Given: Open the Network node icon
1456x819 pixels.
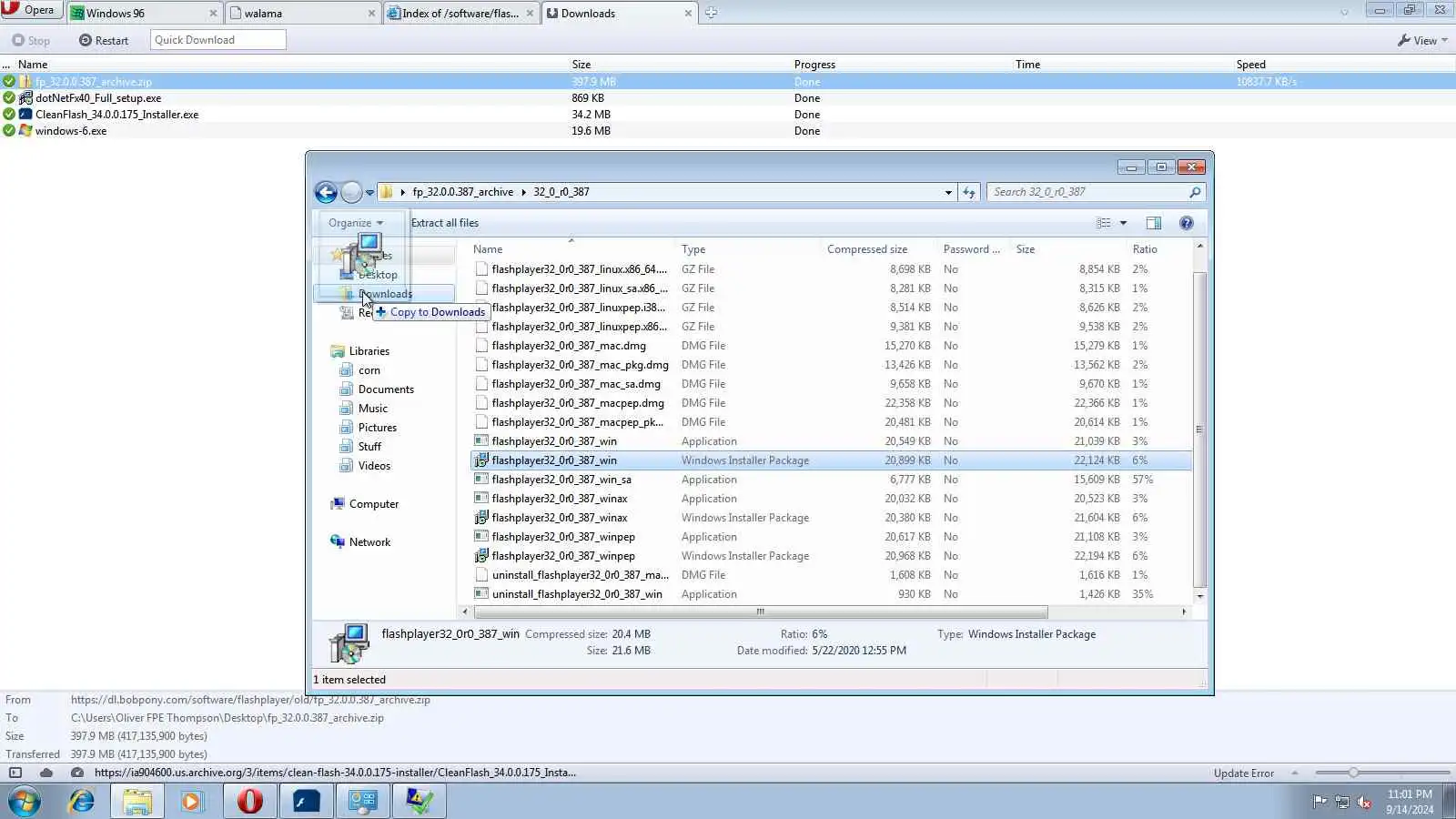Looking at the screenshot, I should [338, 541].
